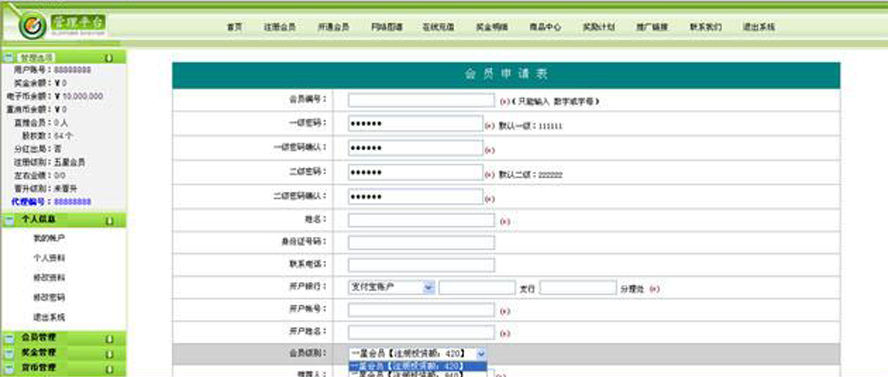Click the 奖金管理 section header
Viewport: 888px width, 377px height.
[x=64, y=354]
